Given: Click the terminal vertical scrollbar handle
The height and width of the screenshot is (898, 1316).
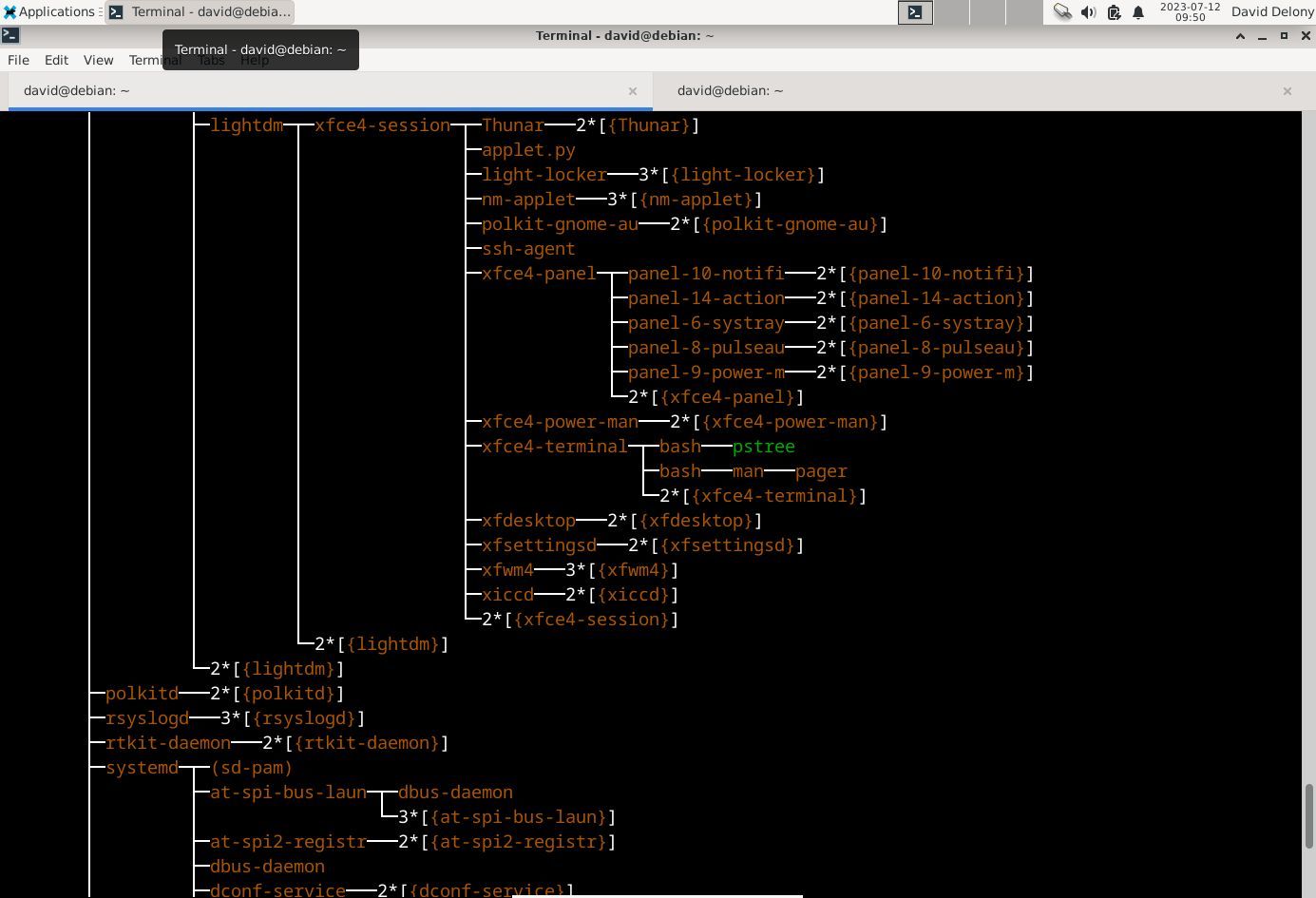Looking at the screenshot, I should coord(1308,815).
